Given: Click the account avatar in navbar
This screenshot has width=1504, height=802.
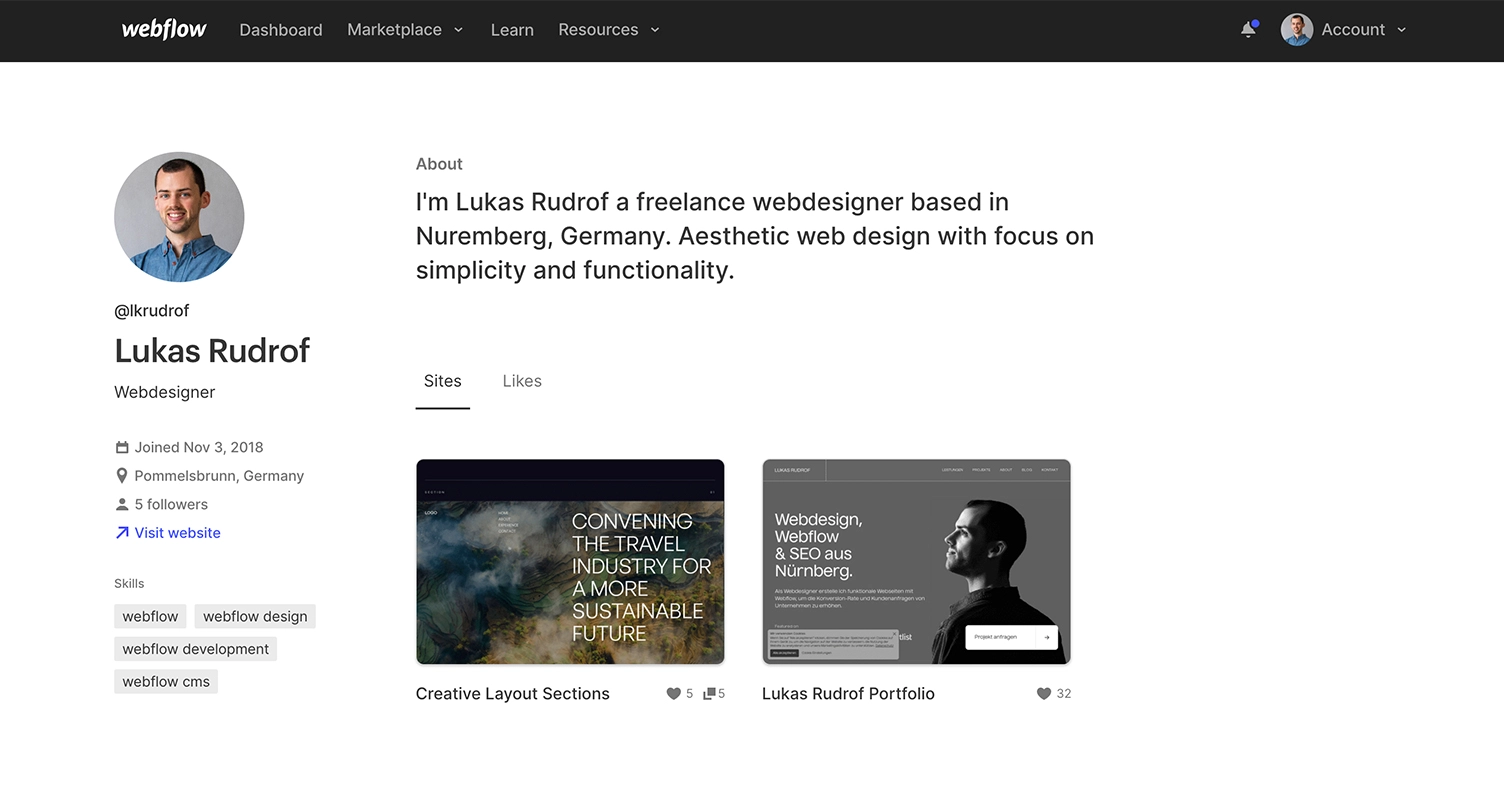Looking at the screenshot, I should [x=1296, y=30].
